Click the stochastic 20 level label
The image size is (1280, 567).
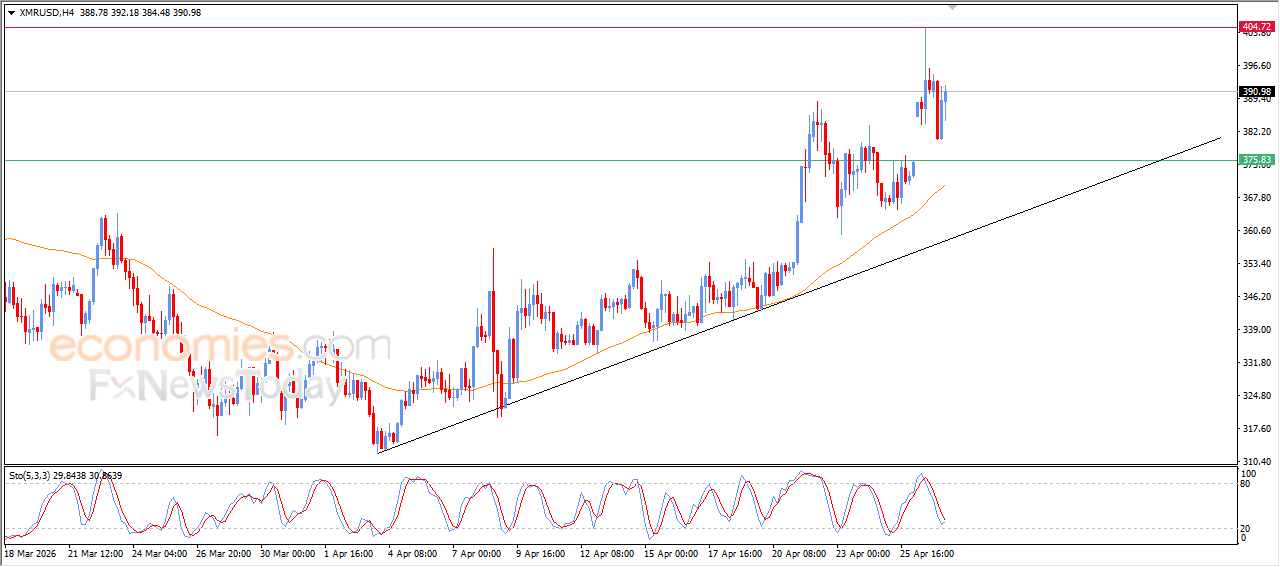1246,528
